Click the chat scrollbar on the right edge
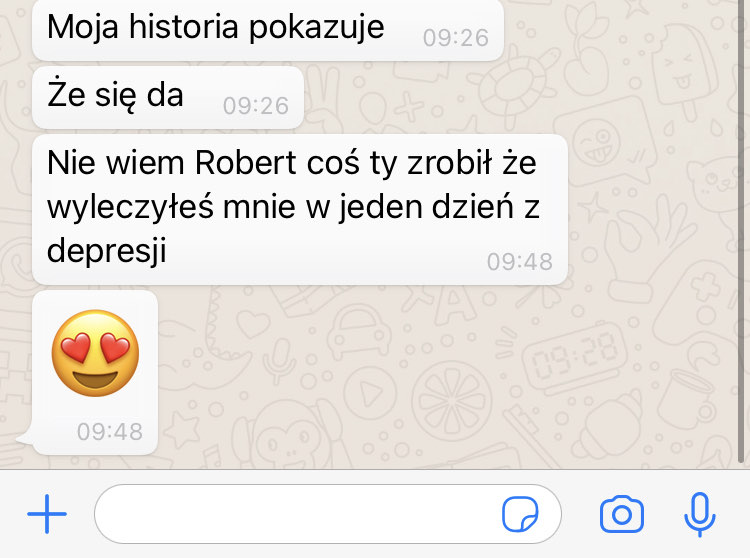 pos(741,231)
